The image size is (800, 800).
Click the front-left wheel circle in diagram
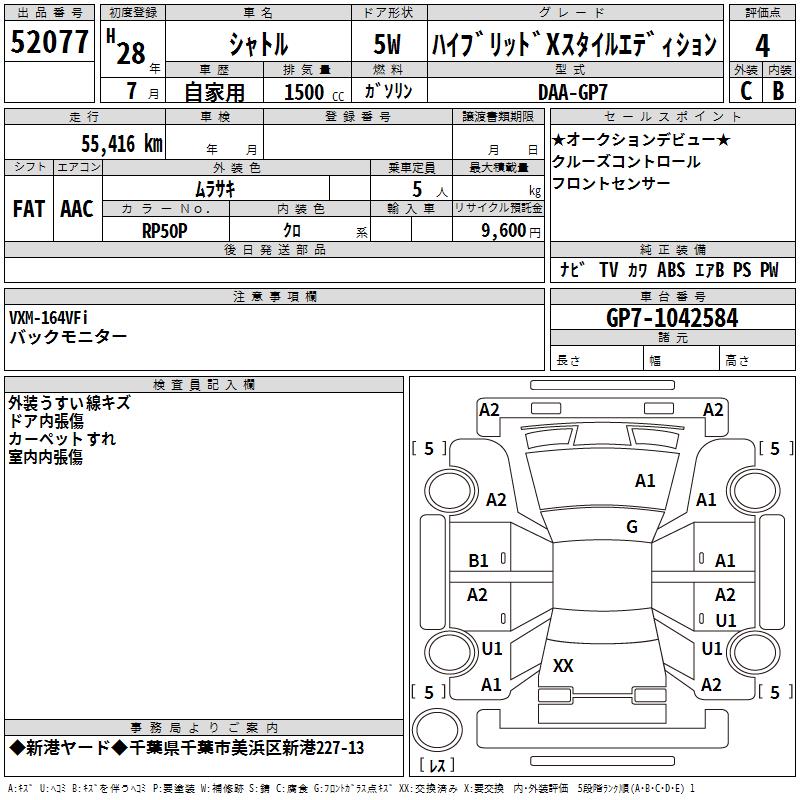click(x=450, y=491)
